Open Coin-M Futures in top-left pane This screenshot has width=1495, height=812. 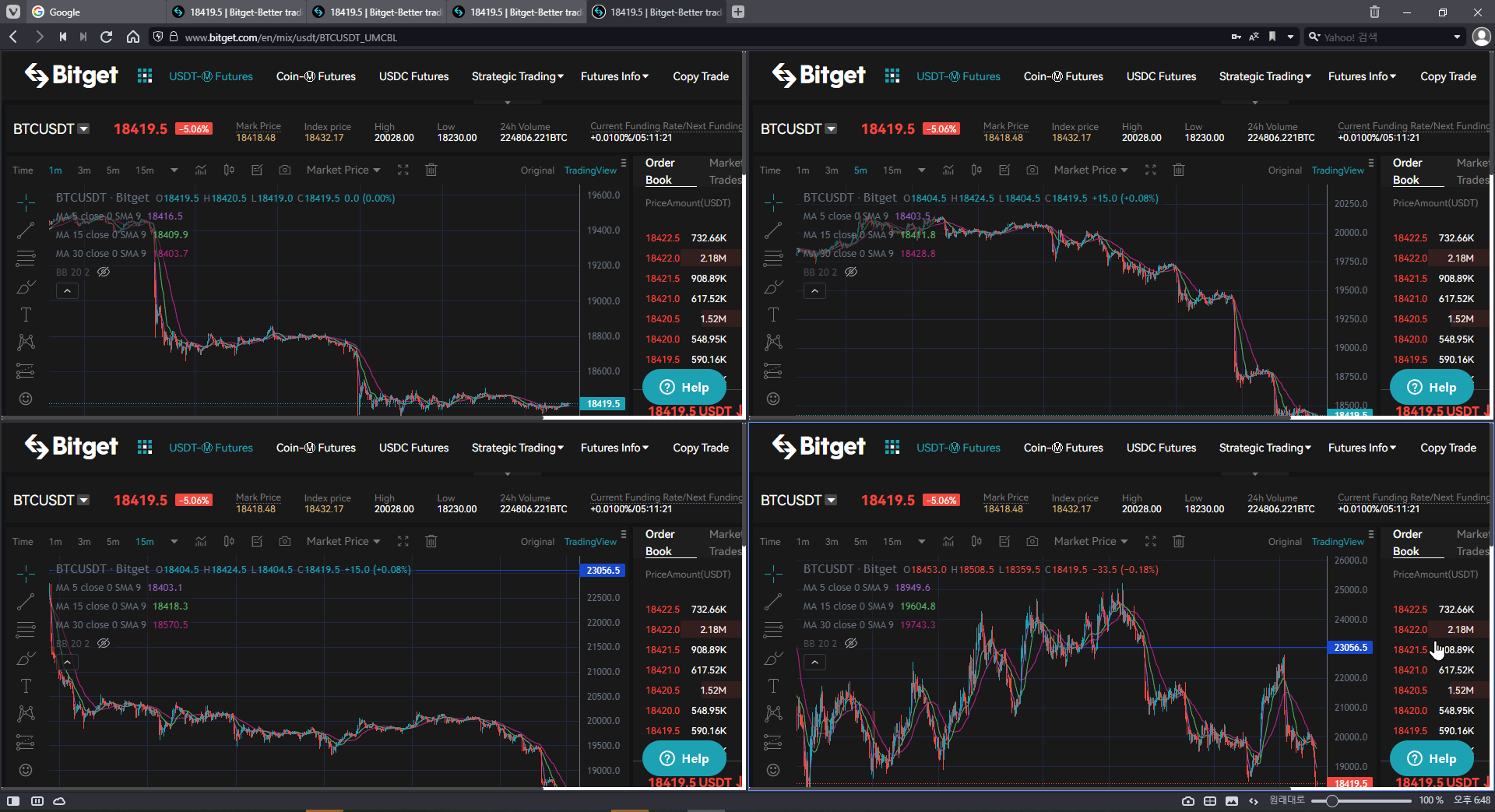pyautogui.click(x=315, y=76)
